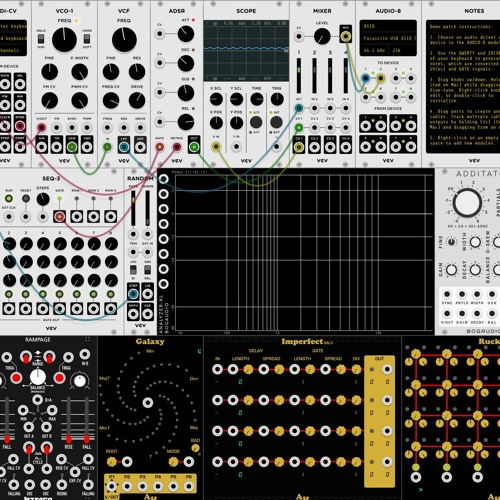This screenshot has width=500, height=500.
Task: Open the AUDIO-8 ASIO driver selector
Action: pos(388,26)
